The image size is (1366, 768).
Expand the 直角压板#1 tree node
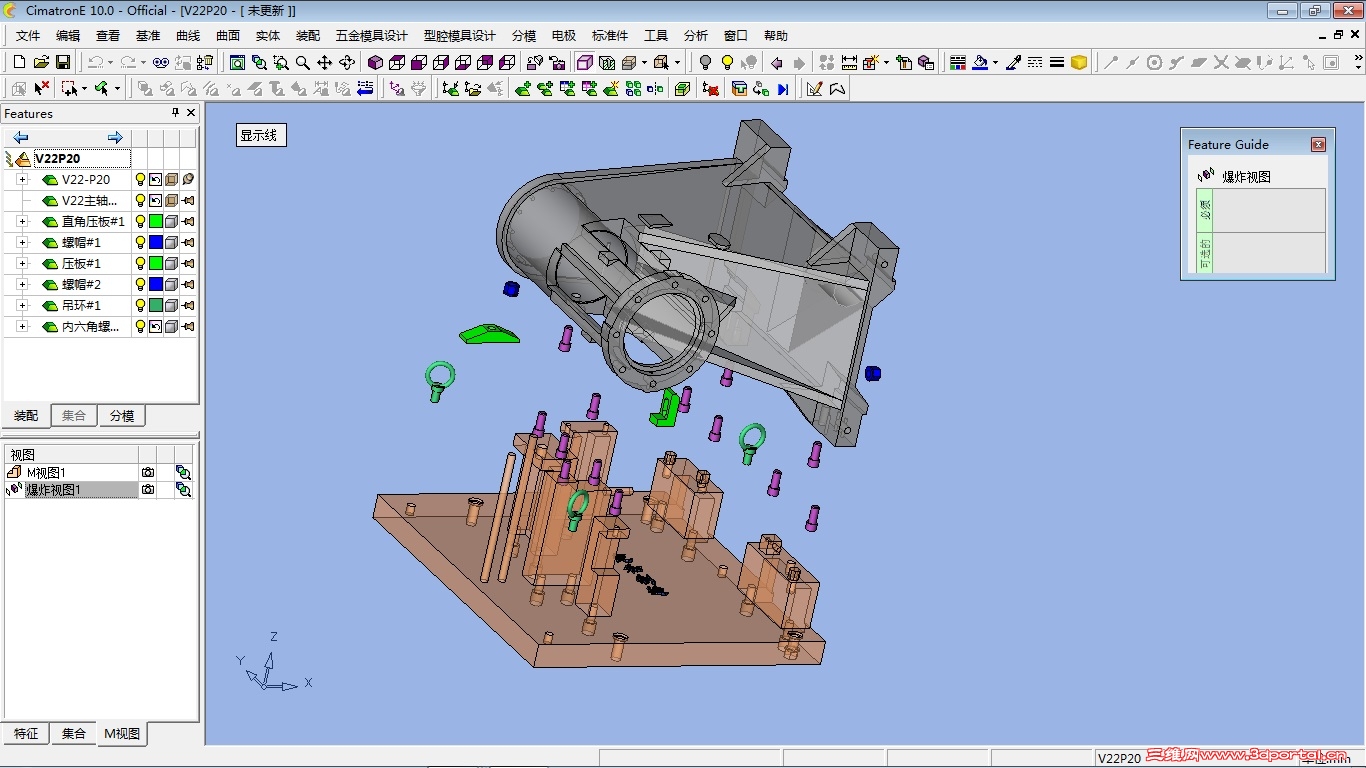tap(22, 221)
